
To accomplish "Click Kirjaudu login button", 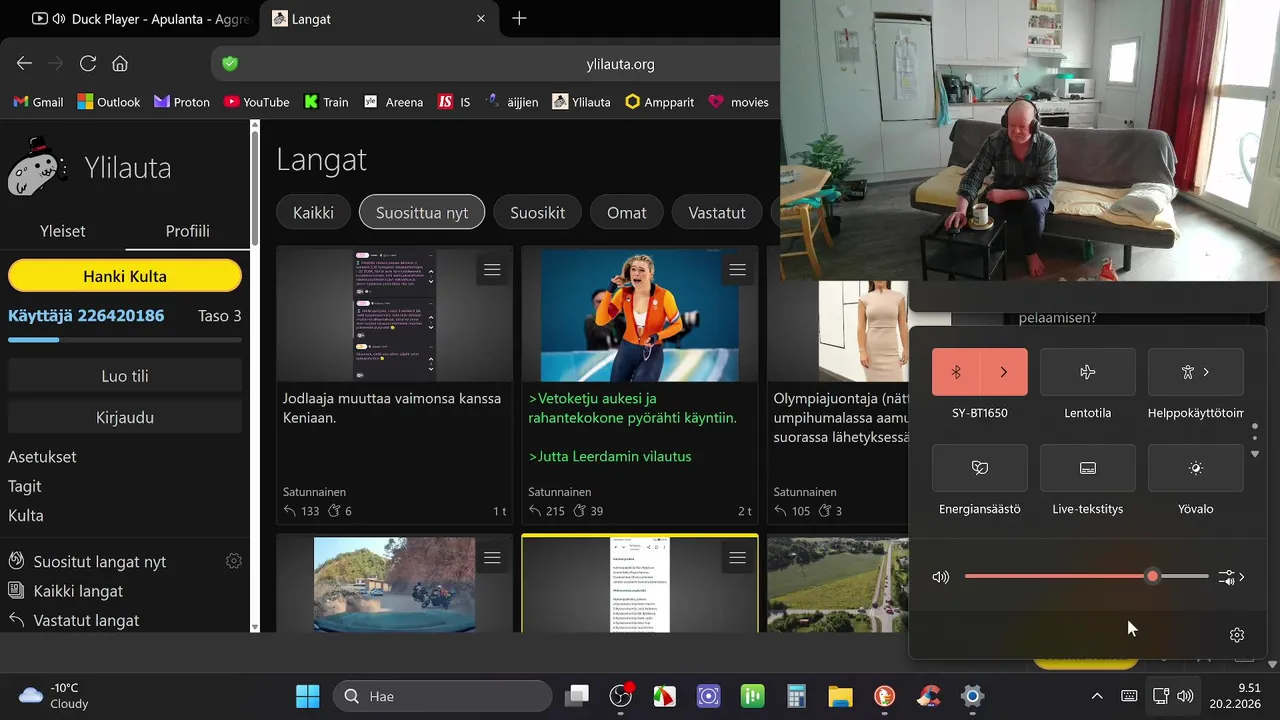I will click(x=125, y=417).
